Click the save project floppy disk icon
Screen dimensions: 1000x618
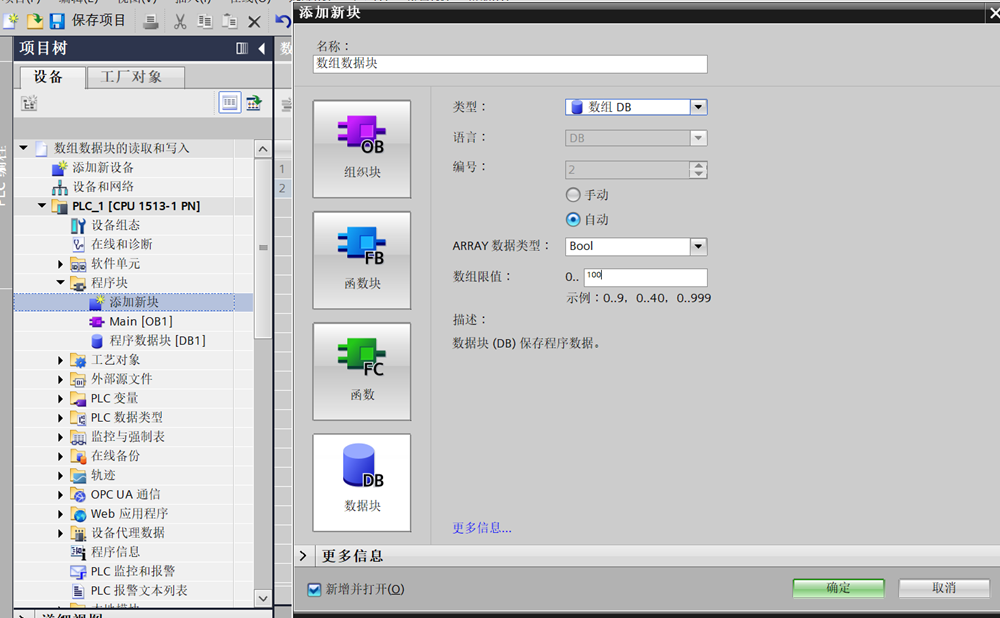coord(57,21)
